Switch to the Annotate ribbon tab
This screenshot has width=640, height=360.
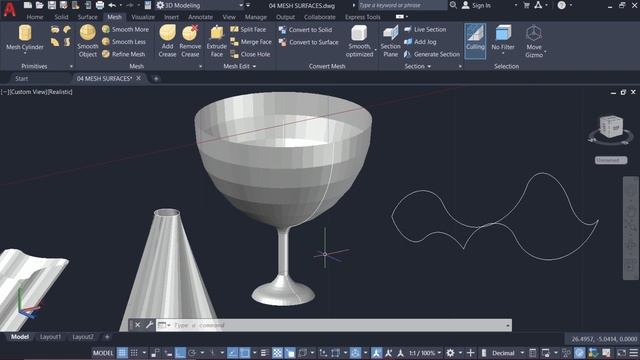click(200, 17)
